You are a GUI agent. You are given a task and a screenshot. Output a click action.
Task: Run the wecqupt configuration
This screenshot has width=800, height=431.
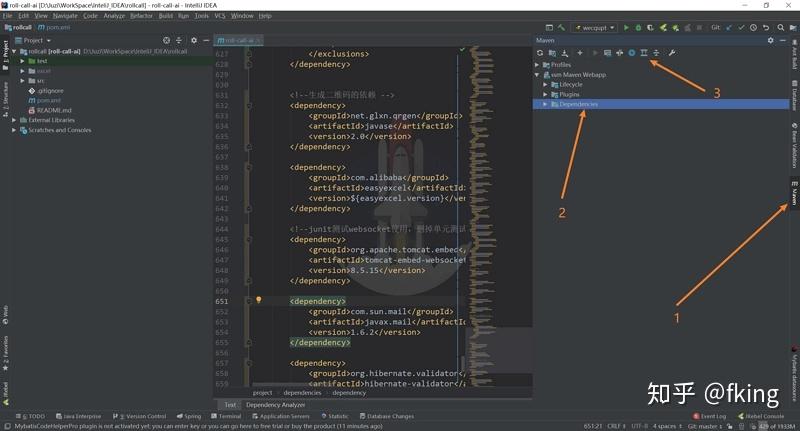pos(626,28)
